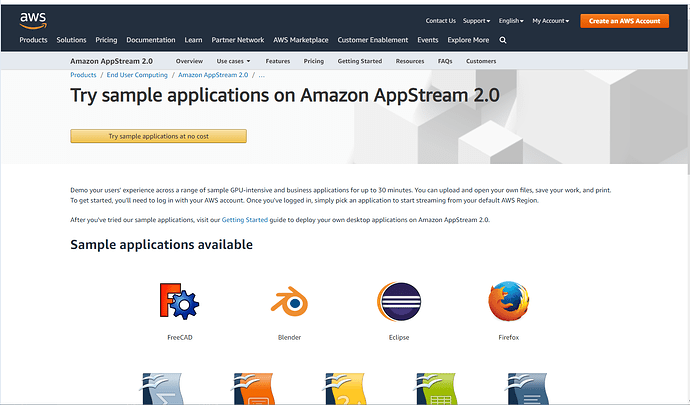The height and width of the screenshot is (405, 690).
Task: Expand the Support dropdown
Action: (476, 21)
